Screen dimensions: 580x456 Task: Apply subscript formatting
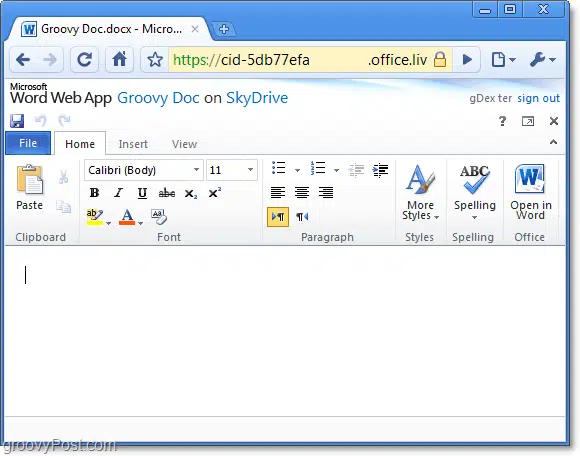[190, 193]
